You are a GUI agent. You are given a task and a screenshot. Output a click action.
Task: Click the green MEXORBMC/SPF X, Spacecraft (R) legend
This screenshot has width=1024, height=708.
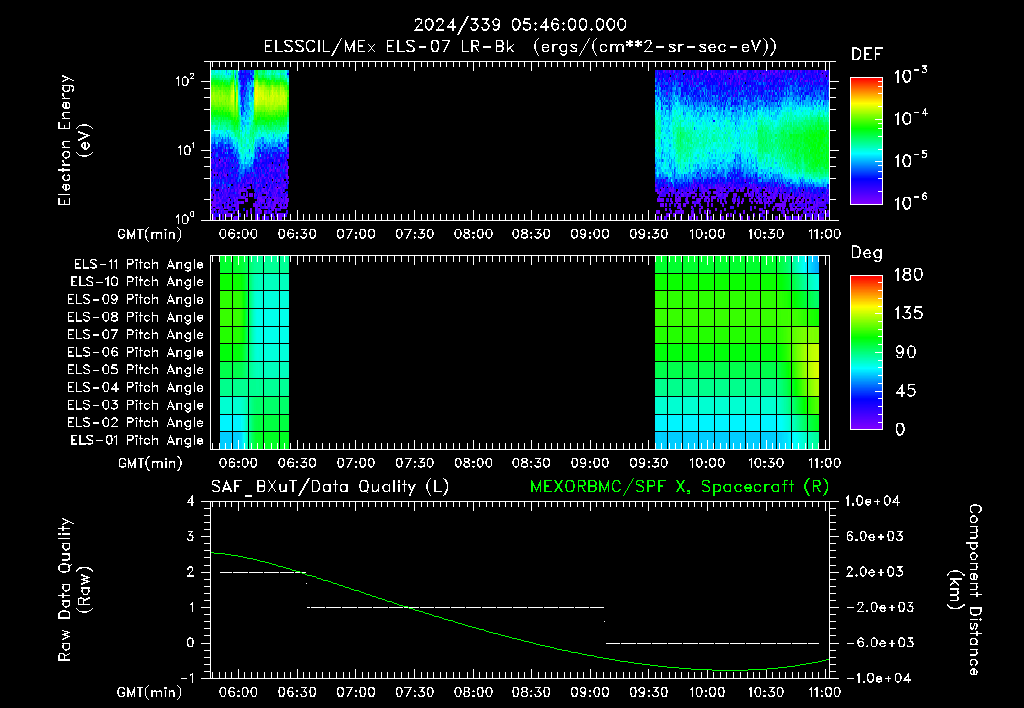(x=679, y=487)
